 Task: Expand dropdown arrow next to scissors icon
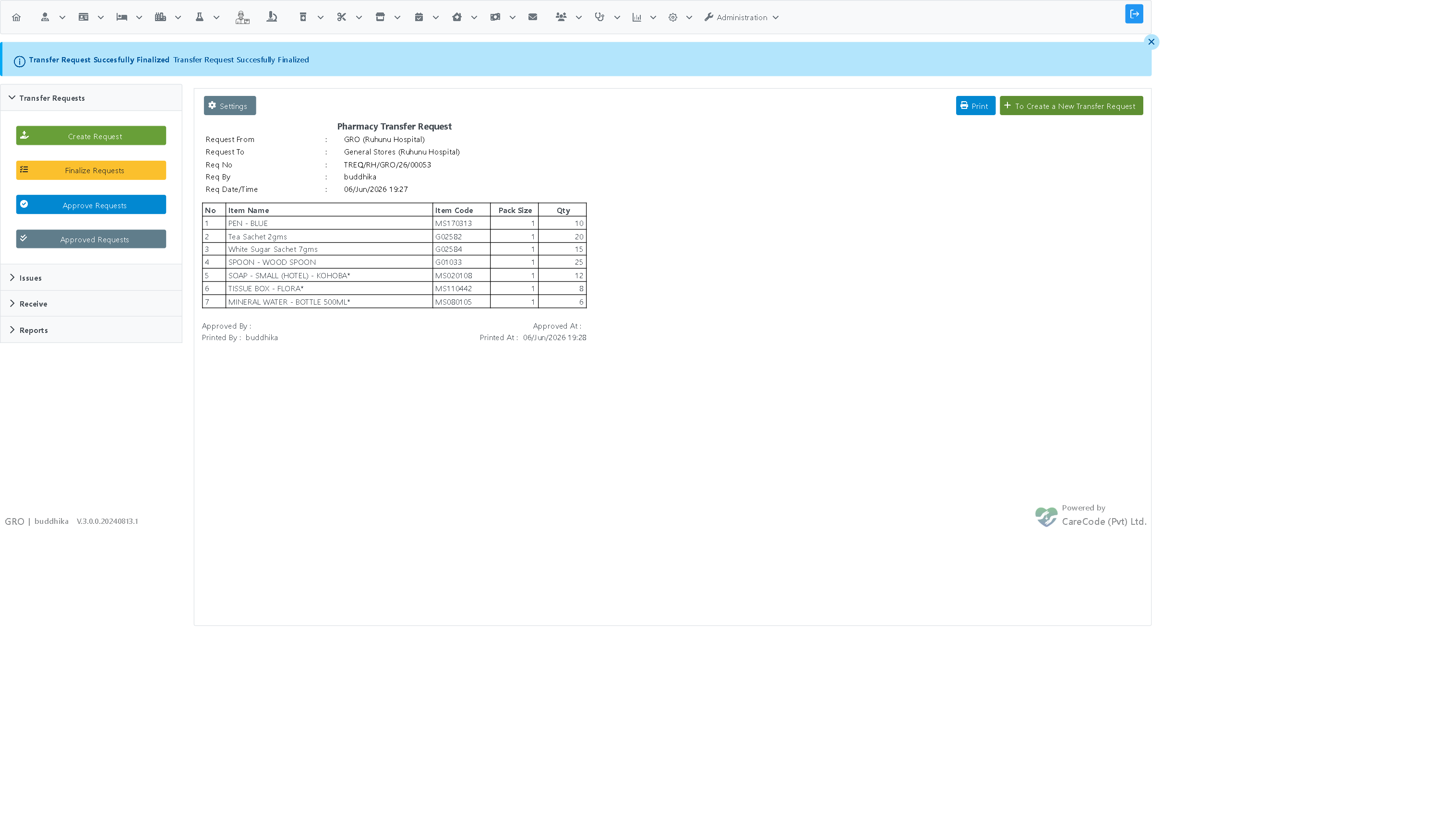click(359, 18)
